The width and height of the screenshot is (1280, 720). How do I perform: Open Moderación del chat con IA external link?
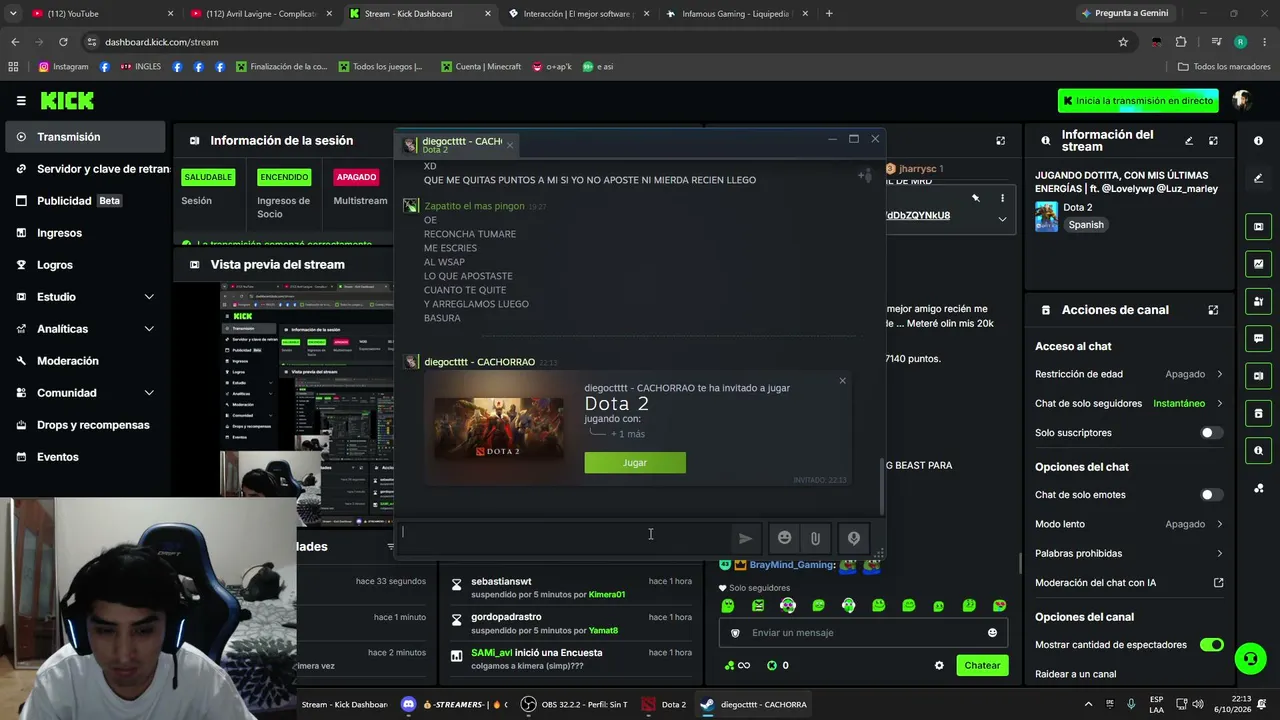[1218, 582]
